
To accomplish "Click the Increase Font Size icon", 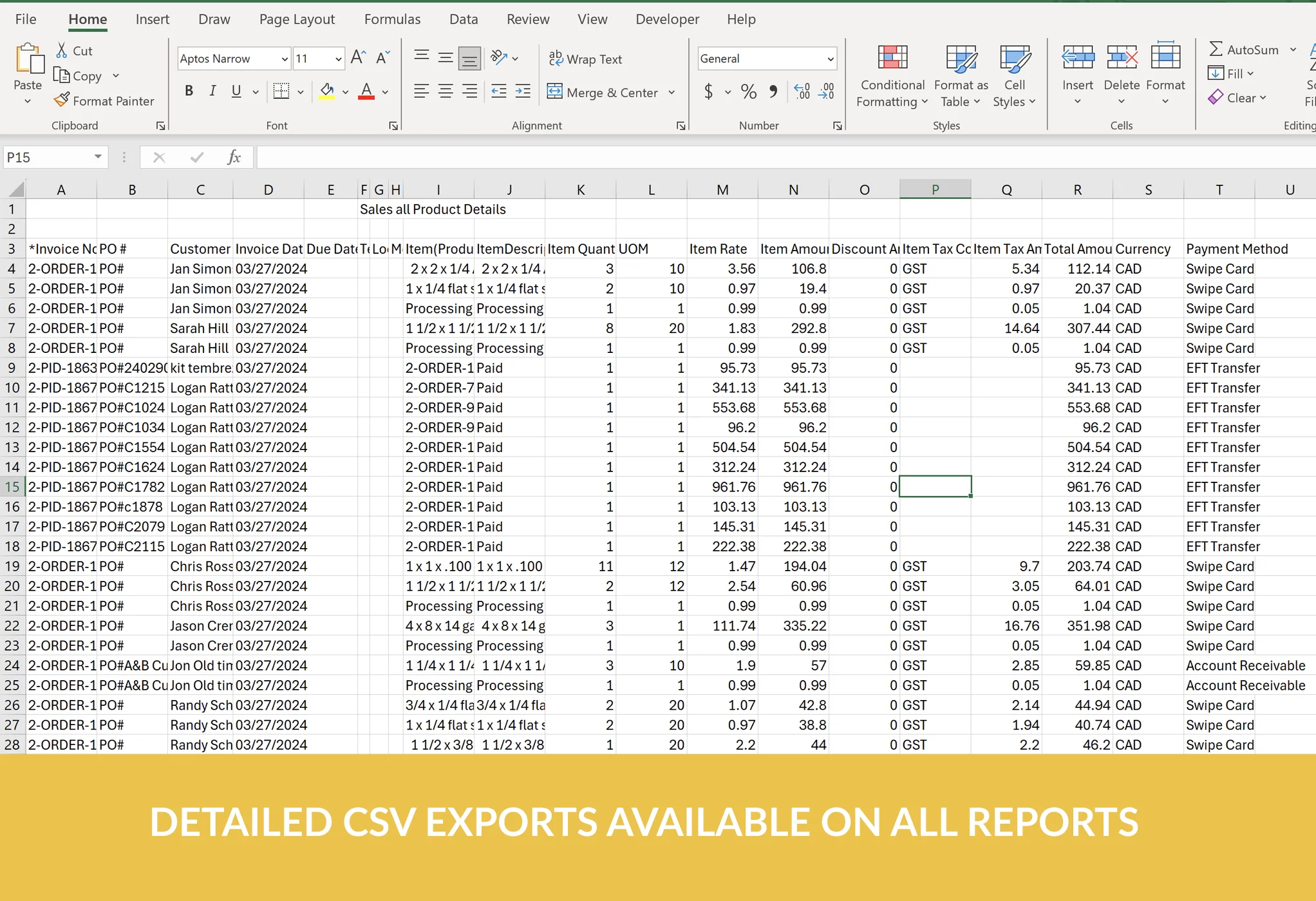I will coord(358,58).
